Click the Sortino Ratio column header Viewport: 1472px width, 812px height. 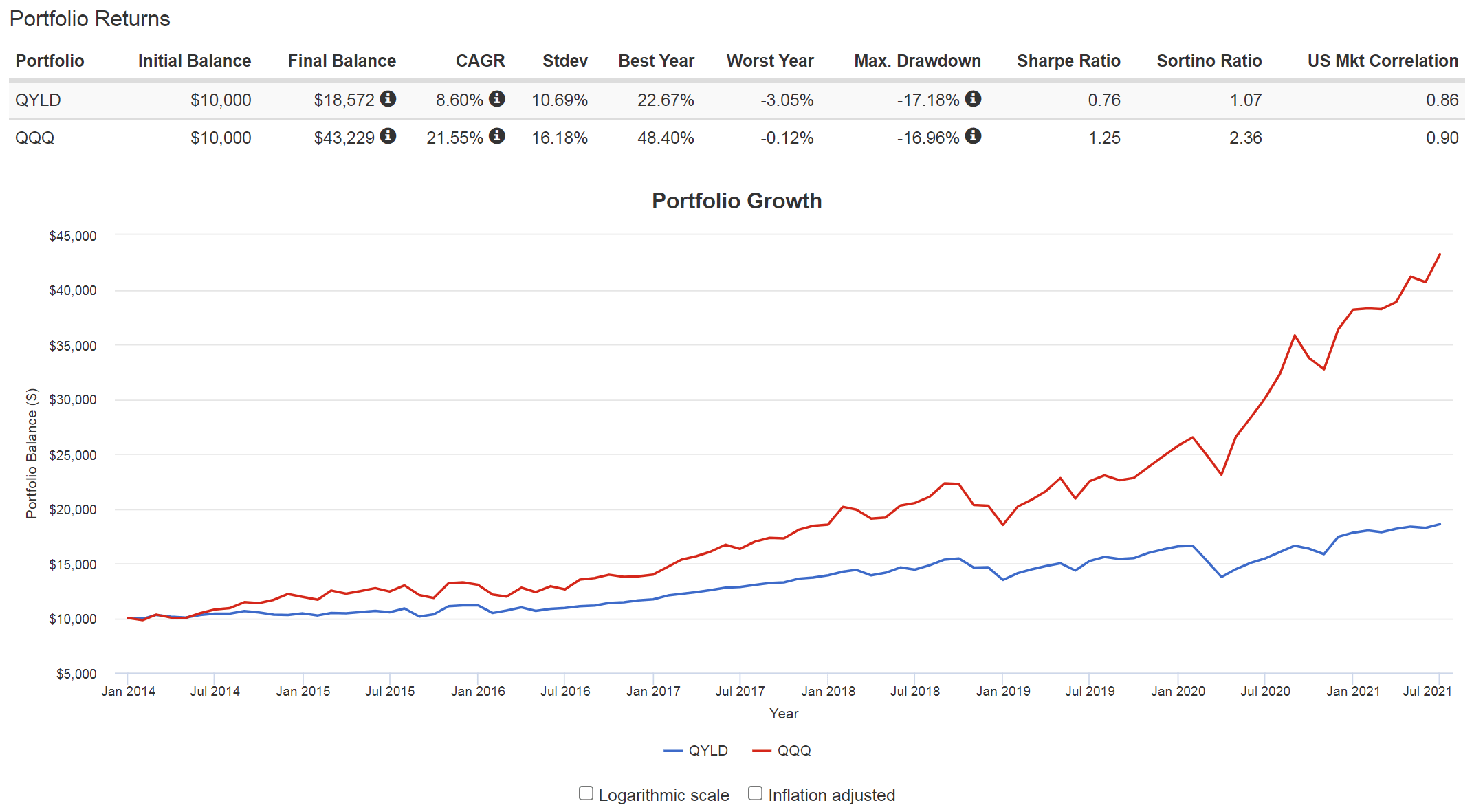coord(1209,61)
